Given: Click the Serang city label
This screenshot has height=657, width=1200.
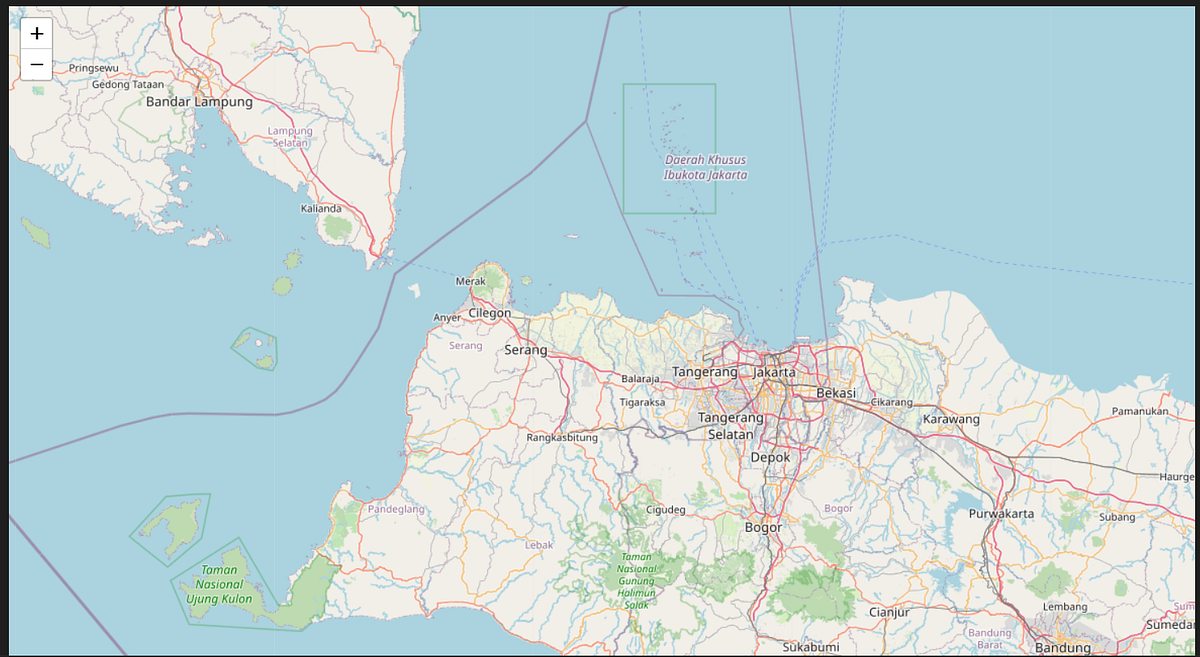Looking at the screenshot, I should 527,350.
